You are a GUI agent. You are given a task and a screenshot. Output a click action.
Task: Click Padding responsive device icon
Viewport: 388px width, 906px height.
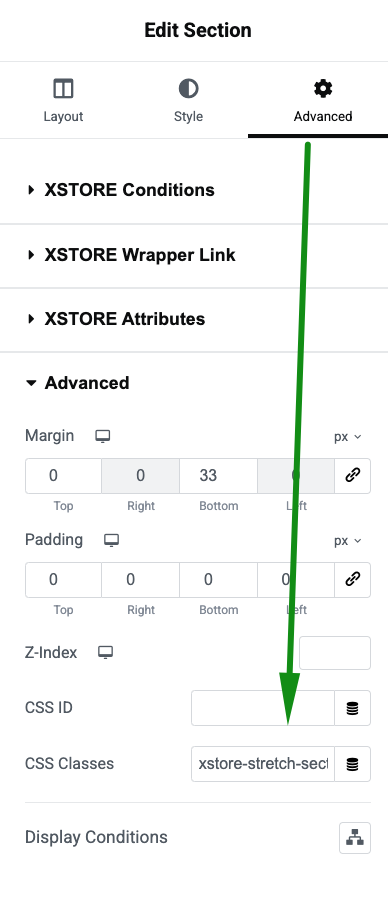tap(111, 540)
